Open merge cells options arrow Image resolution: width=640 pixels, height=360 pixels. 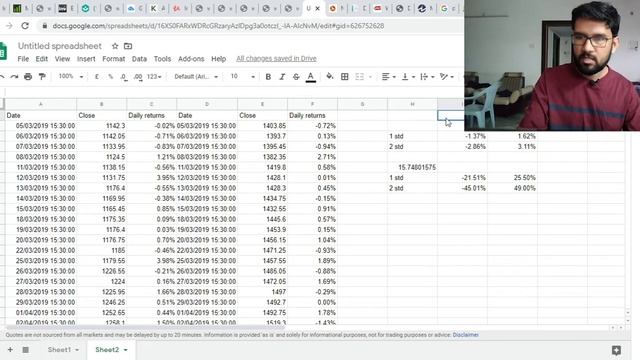tap(370, 77)
